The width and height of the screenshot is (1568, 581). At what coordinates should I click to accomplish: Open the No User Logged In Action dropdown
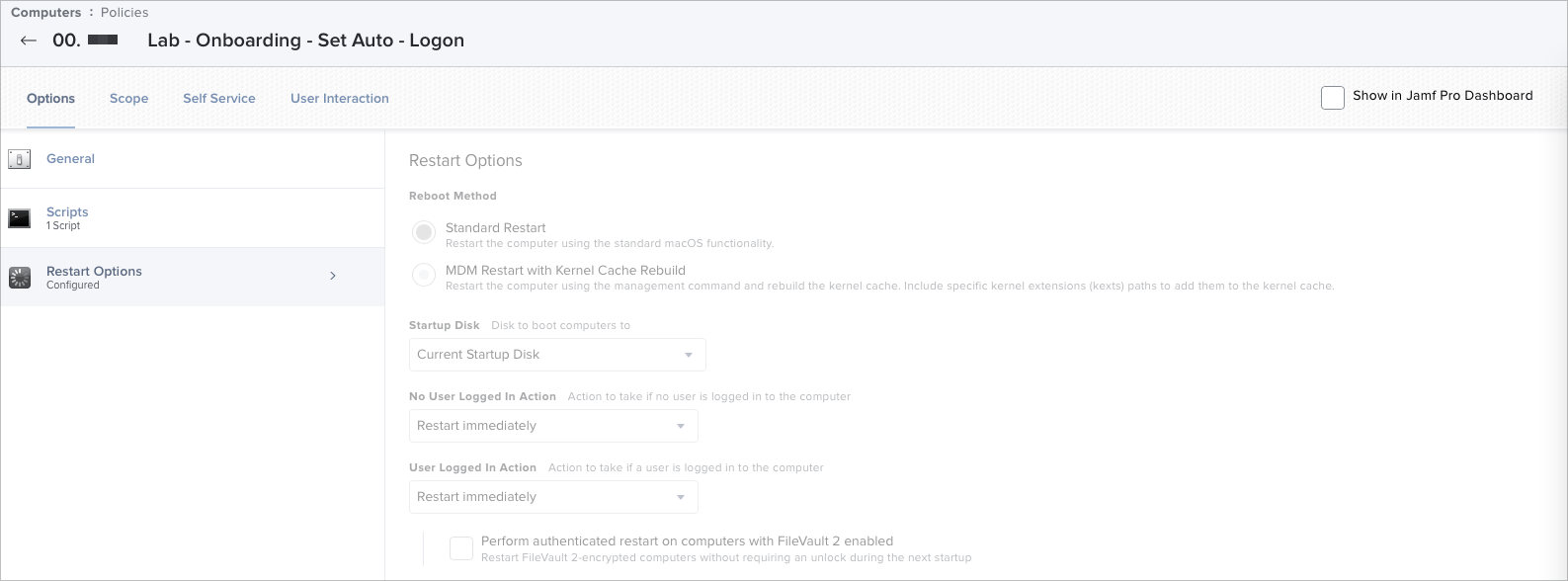(553, 426)
